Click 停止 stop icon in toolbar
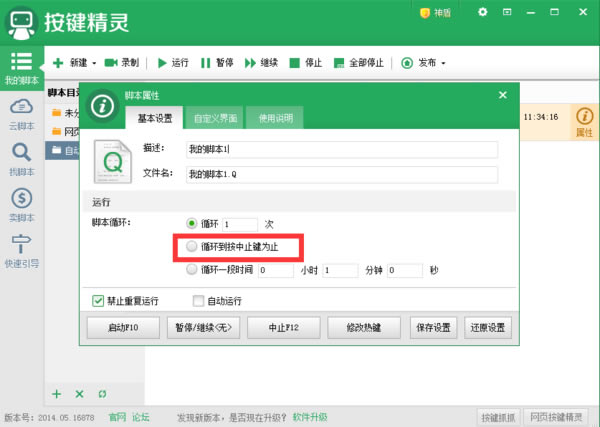 pyautogui.click(x=295, y=62)
